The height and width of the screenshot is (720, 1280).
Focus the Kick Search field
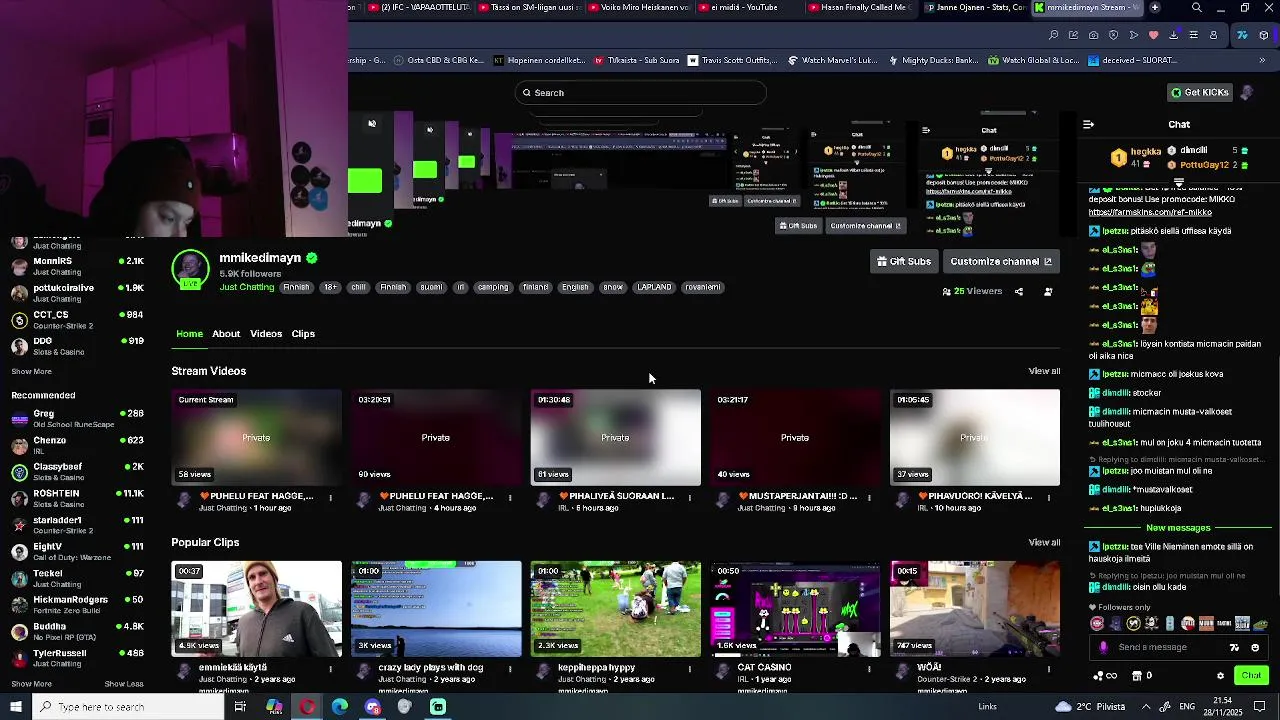pos(641,93)
